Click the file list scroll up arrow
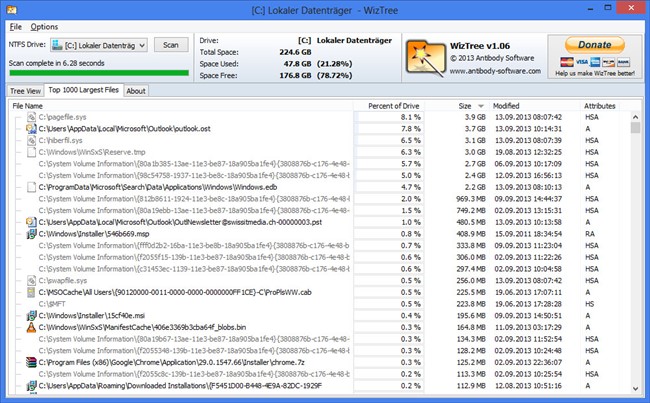Screen dimensions: 650x403 click(x=635, y=117)
